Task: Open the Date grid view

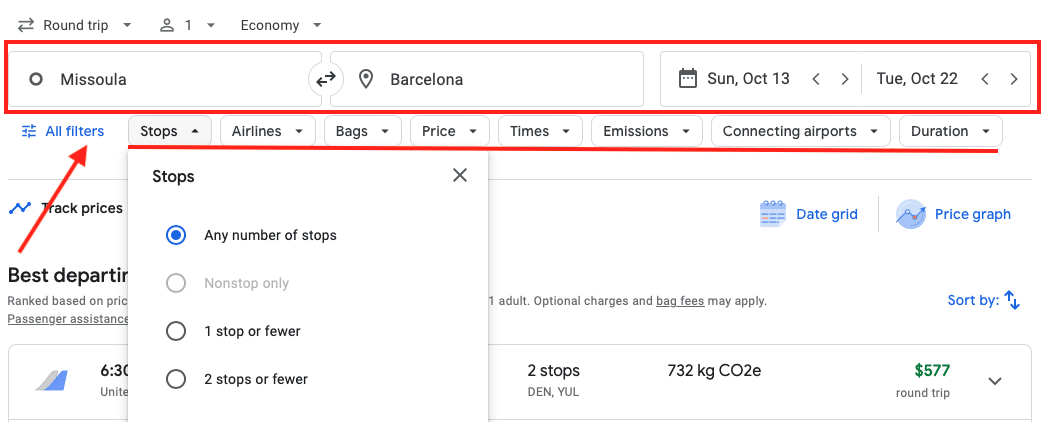Action: click(x=809, y=214)
